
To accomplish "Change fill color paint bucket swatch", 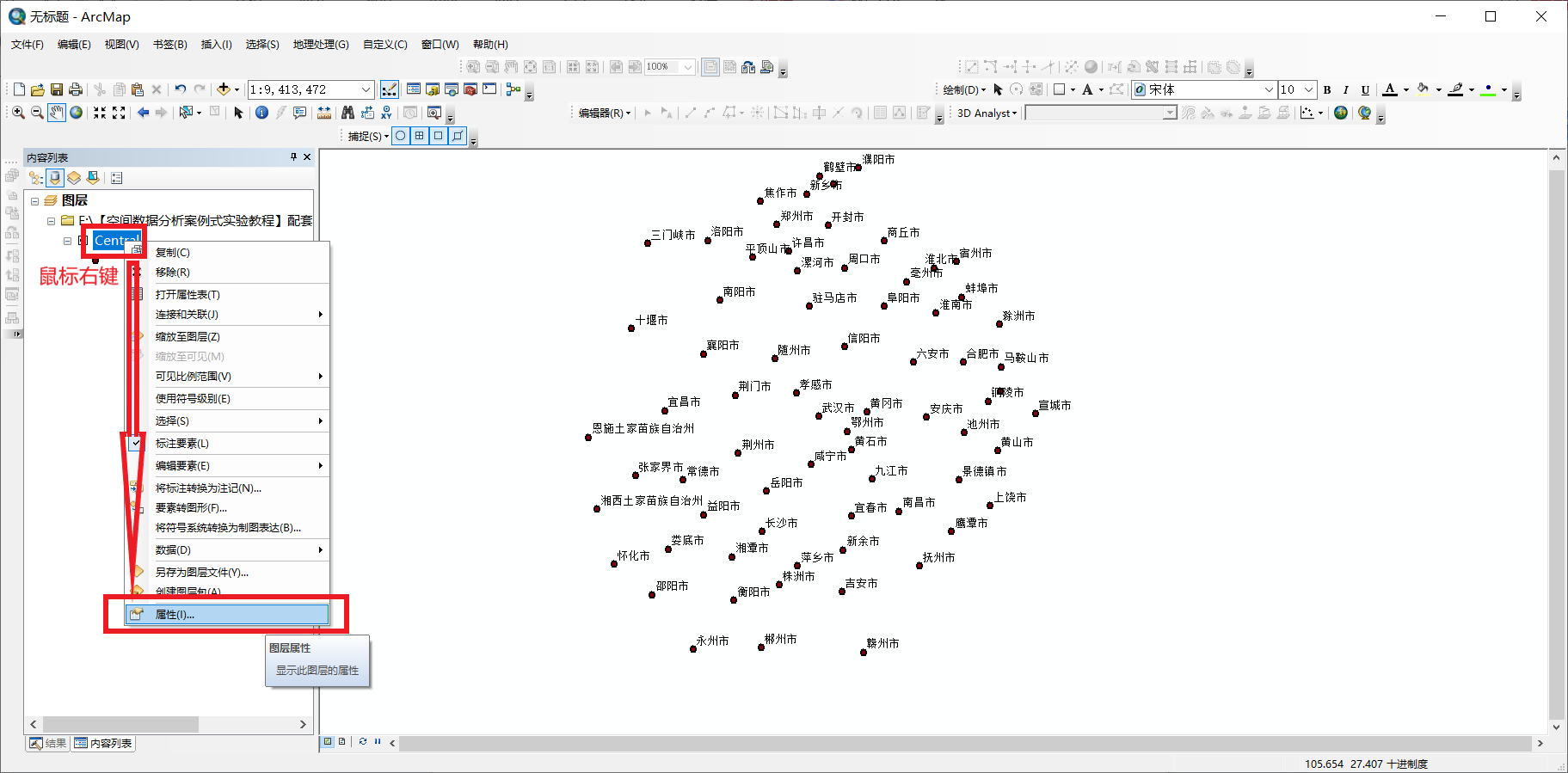I will click(x=1423, y=89).
